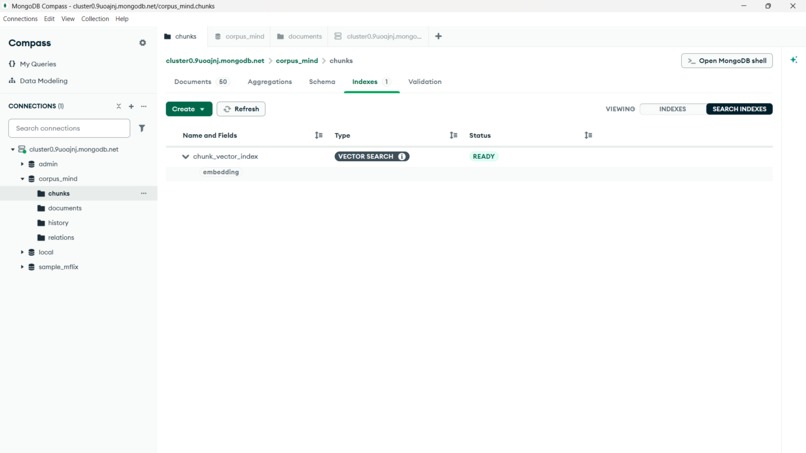Switch view to SEARCH INDEXES

coord(739,109)
